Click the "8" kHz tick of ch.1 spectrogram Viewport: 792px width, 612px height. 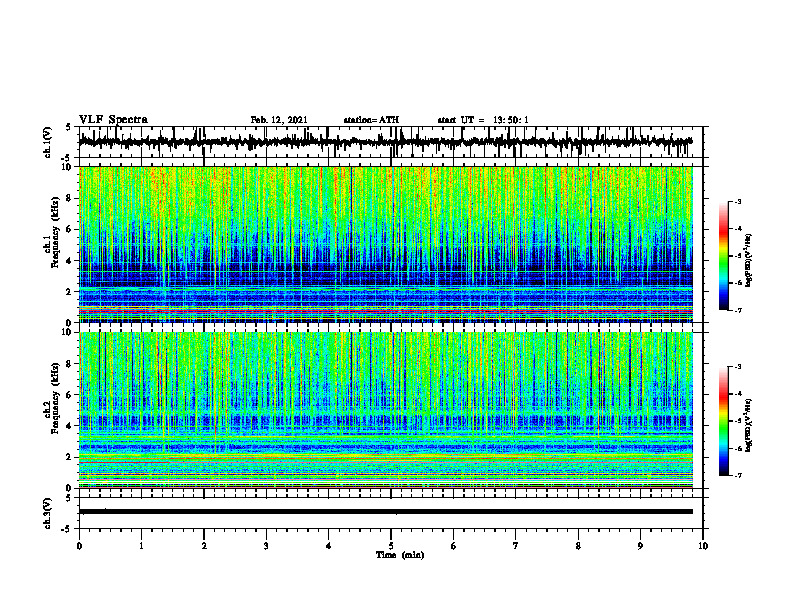coord(70,198)
